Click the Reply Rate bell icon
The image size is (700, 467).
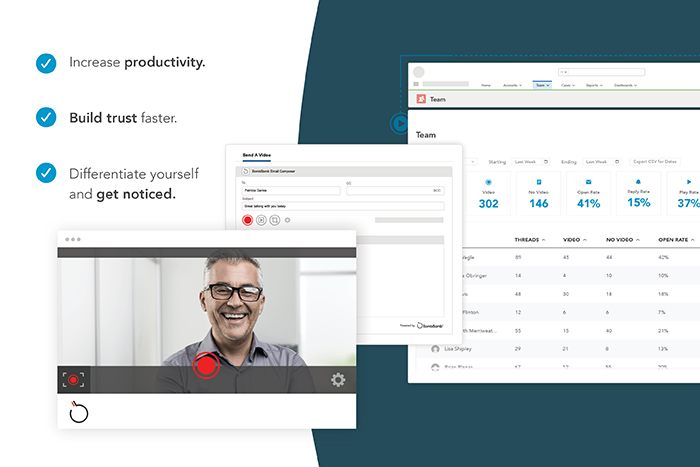point(638,182)
